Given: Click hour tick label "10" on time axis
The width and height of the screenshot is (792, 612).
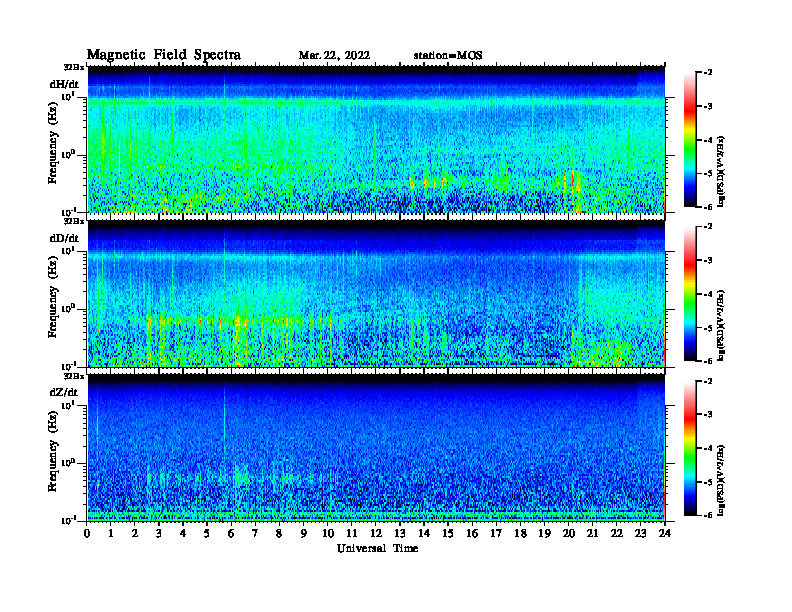Looking at the screenshot, I should (328, 533).
